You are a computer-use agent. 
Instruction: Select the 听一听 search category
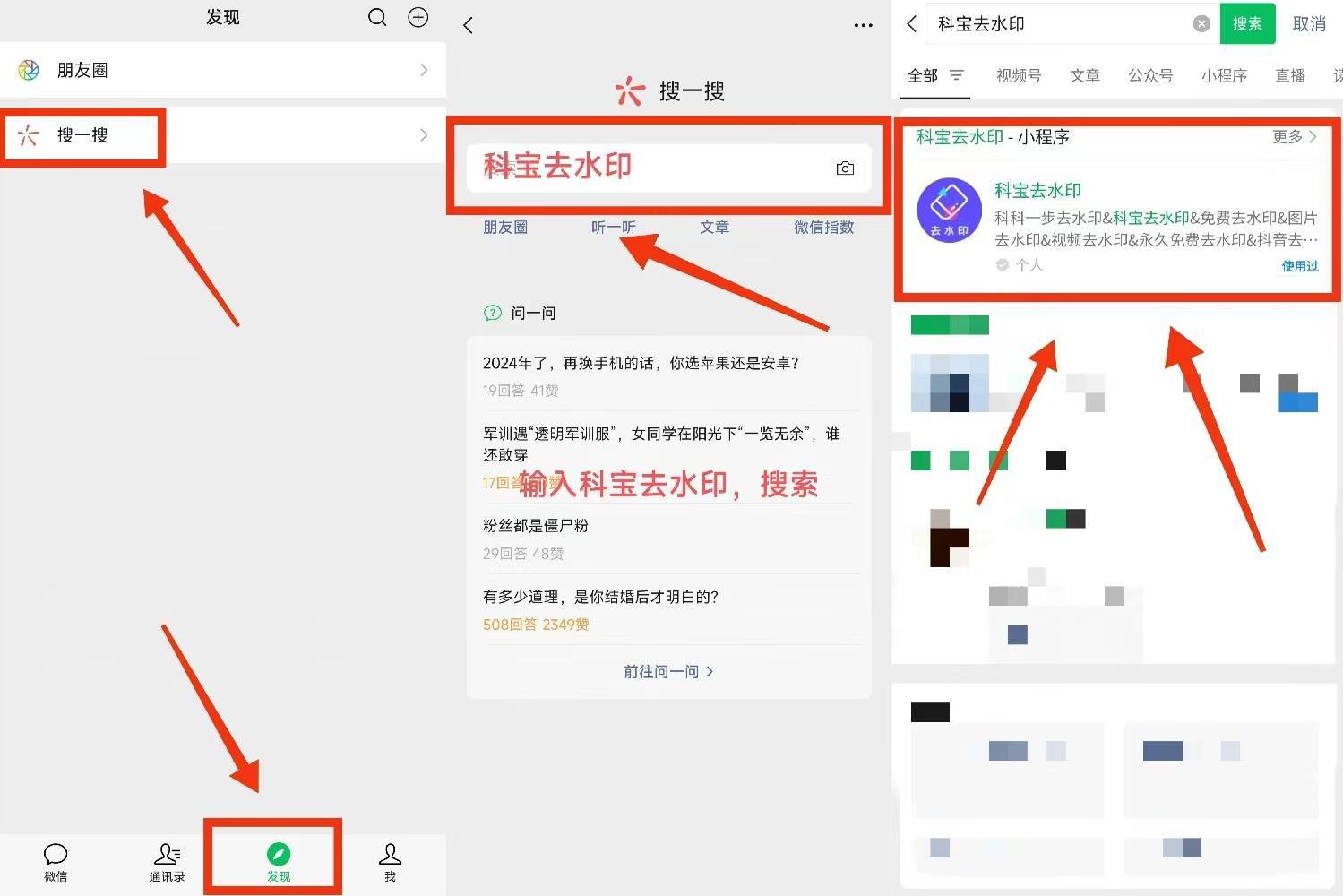coord(614,228)
